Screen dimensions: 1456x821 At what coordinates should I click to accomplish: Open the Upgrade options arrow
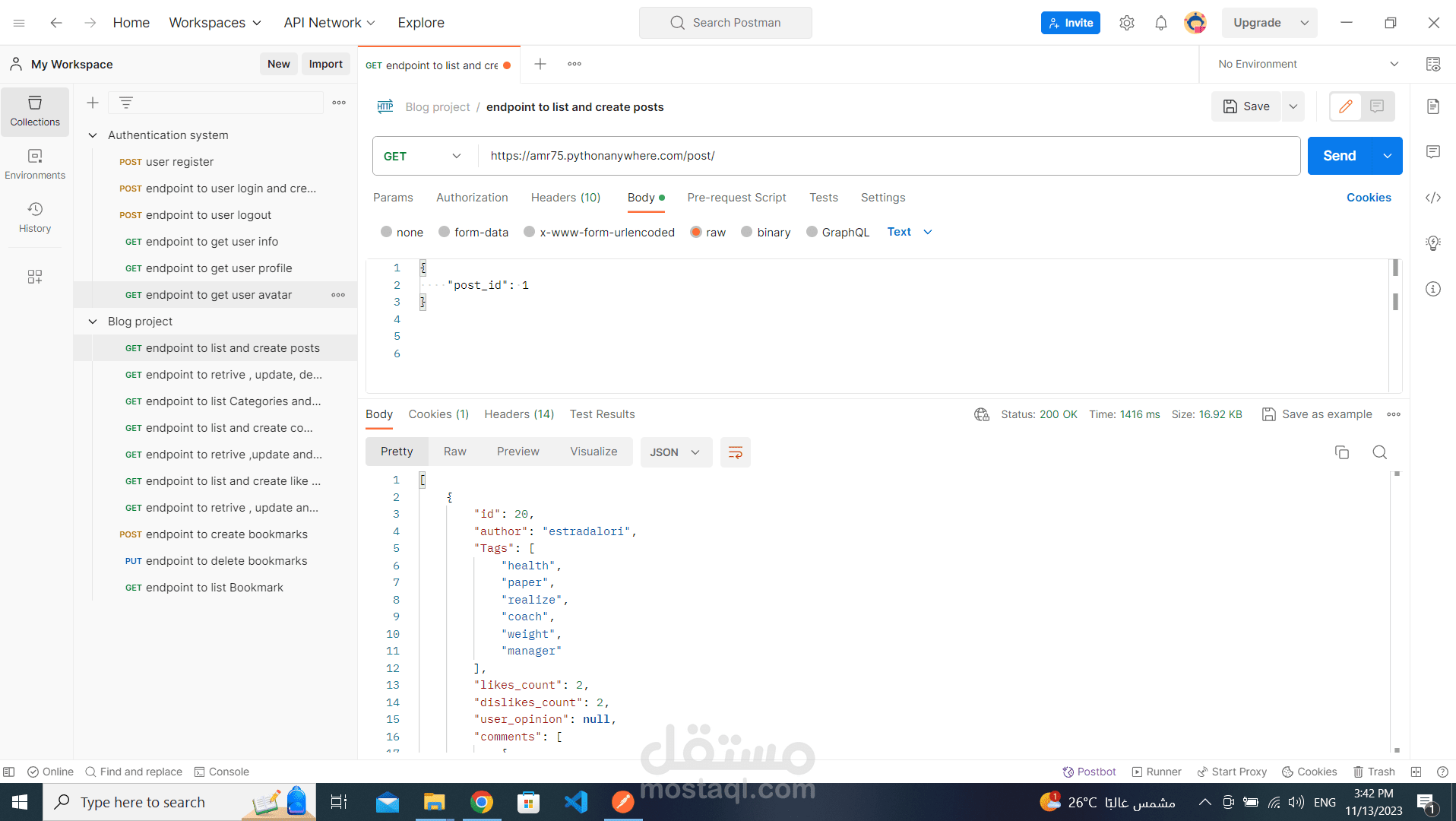point(1305,23)
